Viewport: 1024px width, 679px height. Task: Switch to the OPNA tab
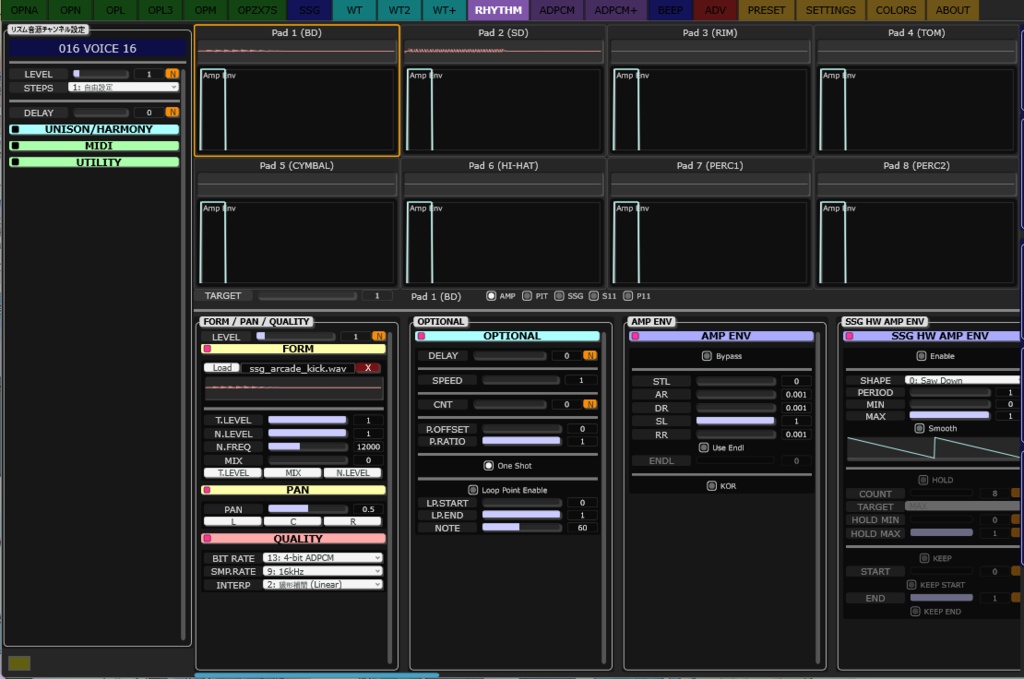(24, 10)
